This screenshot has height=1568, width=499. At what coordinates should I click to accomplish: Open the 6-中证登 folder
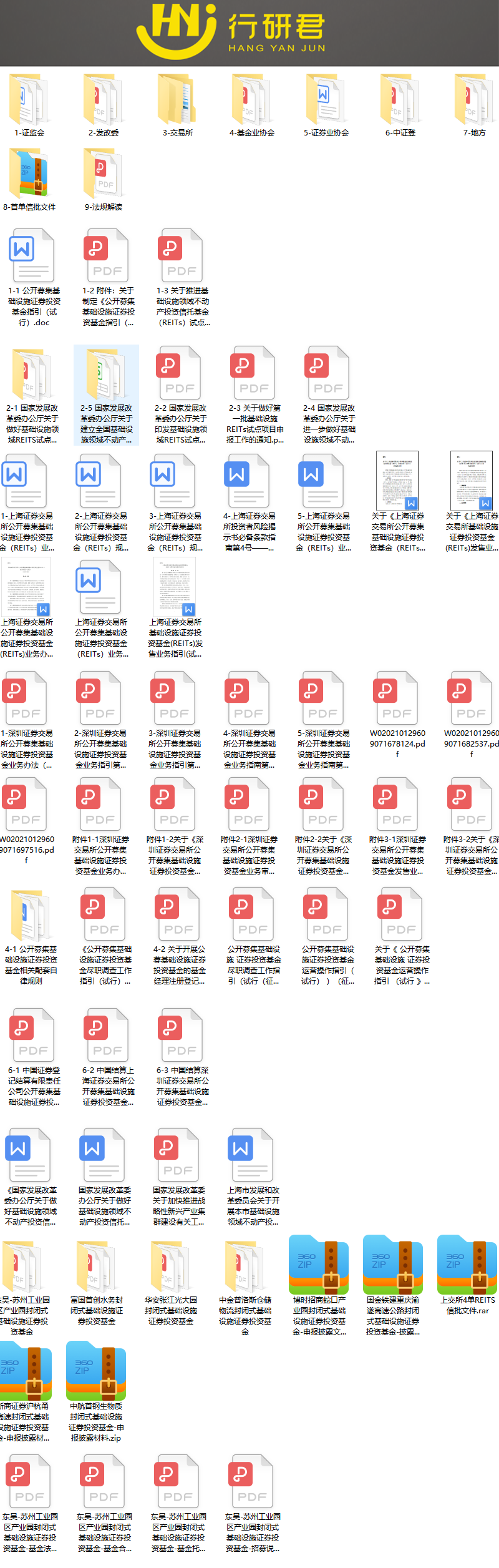pyautogui.click(x=400, y=100)
